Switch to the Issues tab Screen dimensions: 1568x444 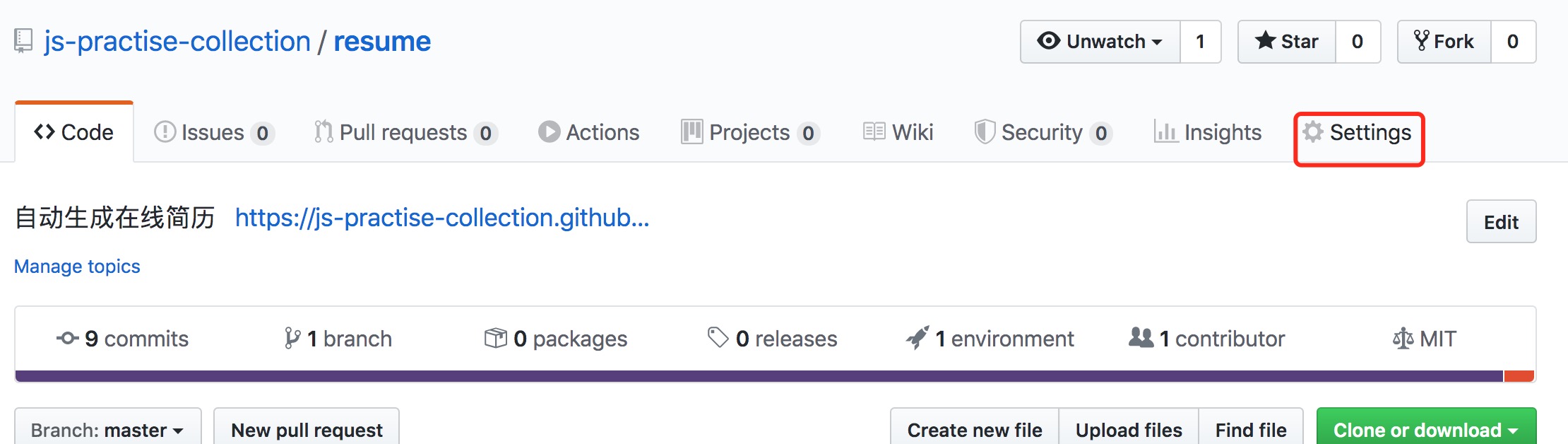click(214, 132)
